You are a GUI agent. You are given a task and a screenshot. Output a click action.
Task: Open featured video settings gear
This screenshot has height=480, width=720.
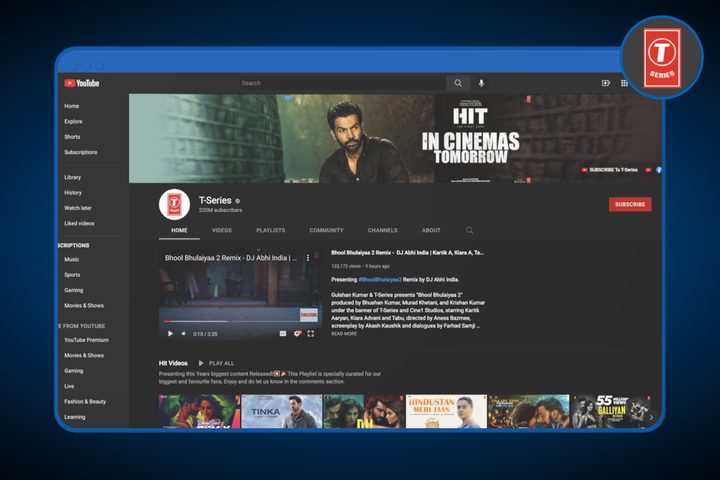(x=297, y=333)
